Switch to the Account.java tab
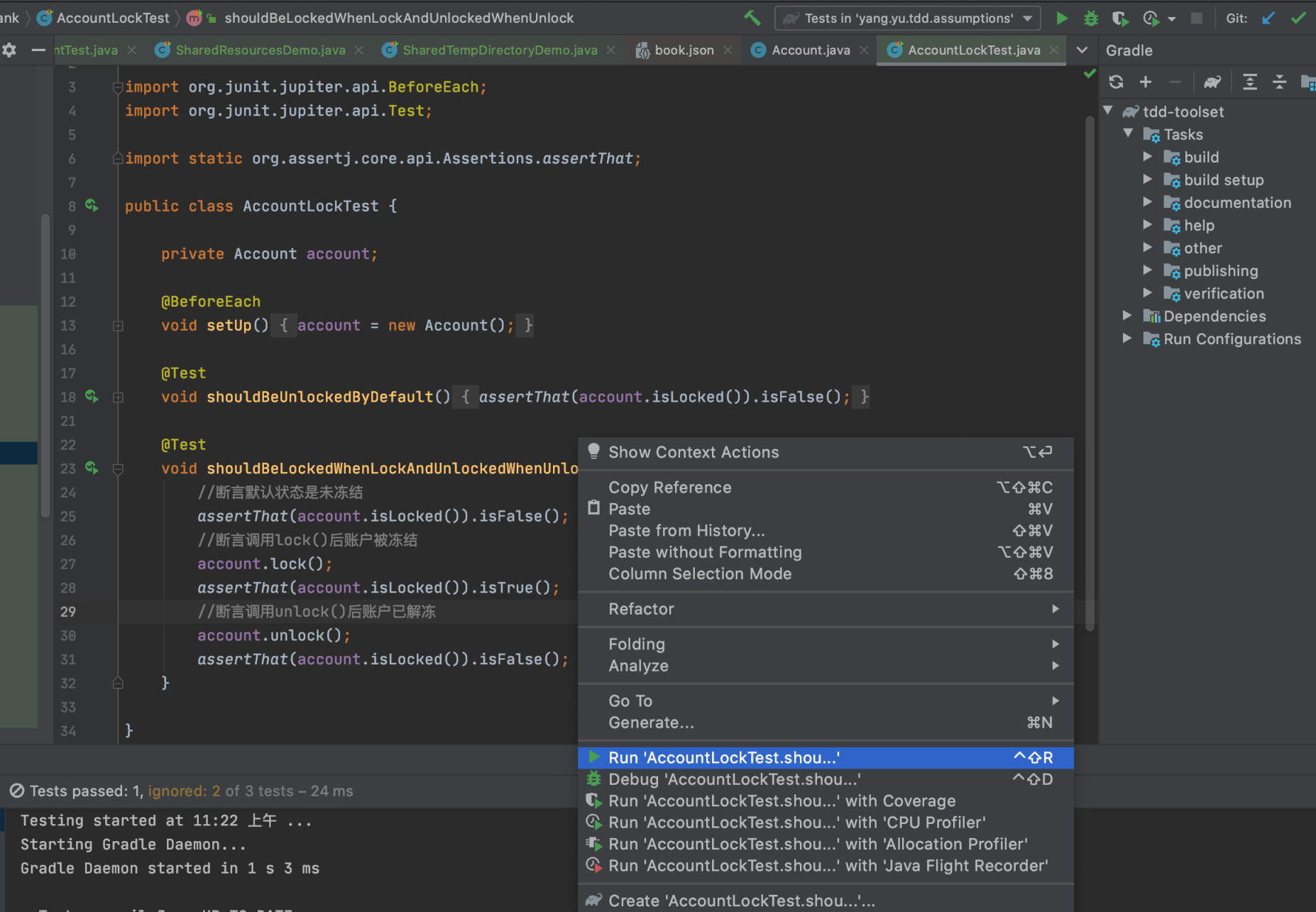 tap(810, 50)
